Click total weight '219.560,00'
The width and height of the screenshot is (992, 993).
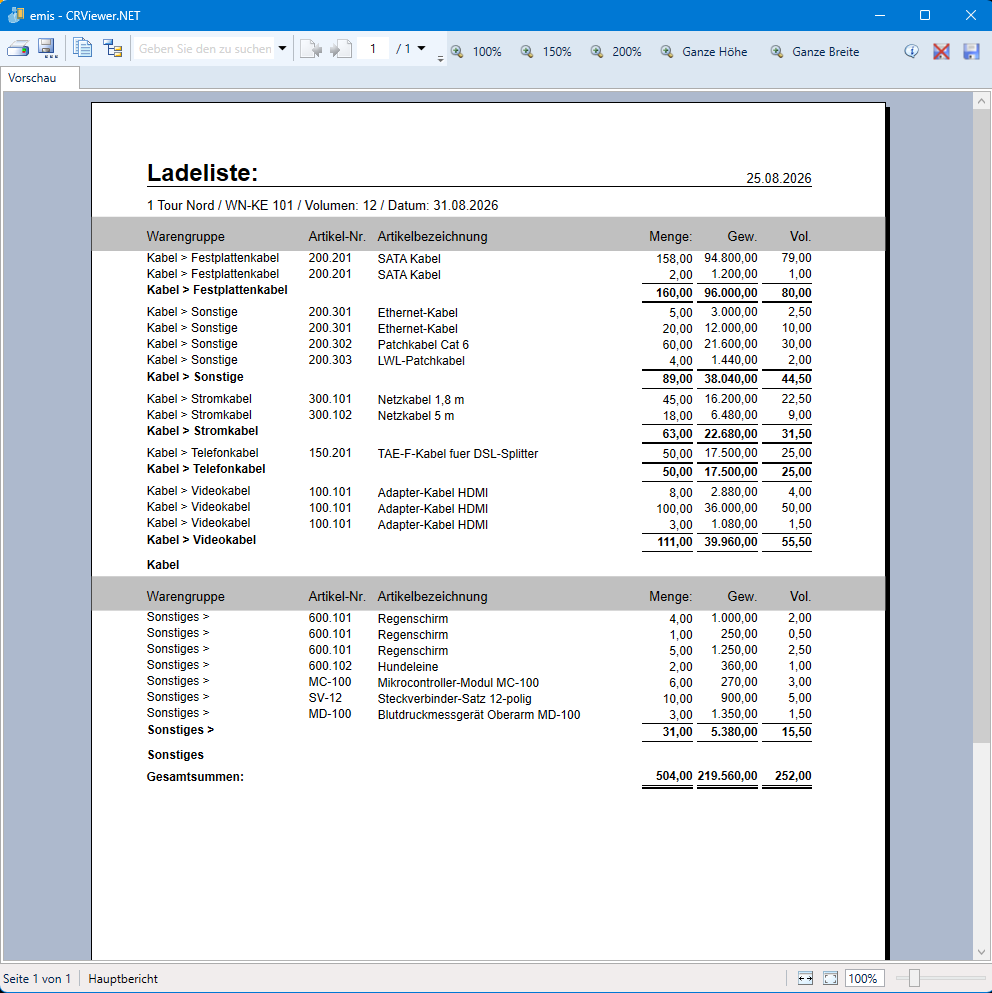pyautogui.click(x=727, y=775)
